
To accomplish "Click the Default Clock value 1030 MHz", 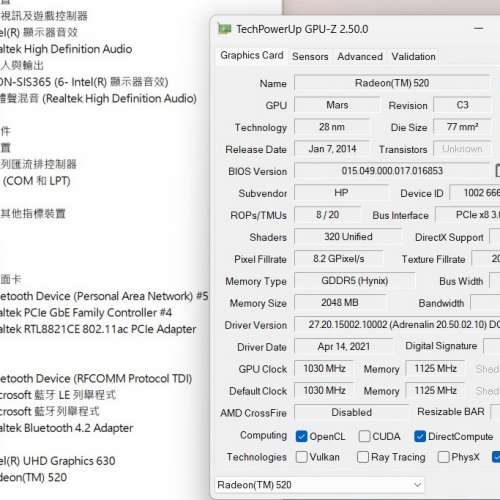I will (x=324, y=391).
